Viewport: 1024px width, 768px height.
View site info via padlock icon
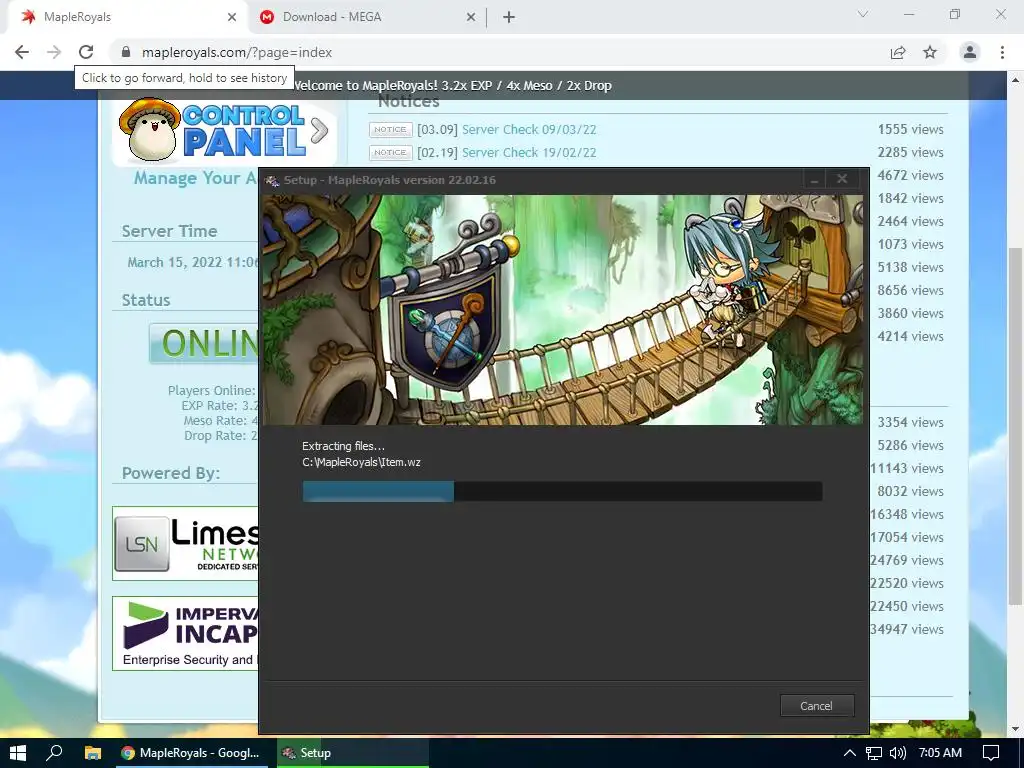[x=127, y=52]
